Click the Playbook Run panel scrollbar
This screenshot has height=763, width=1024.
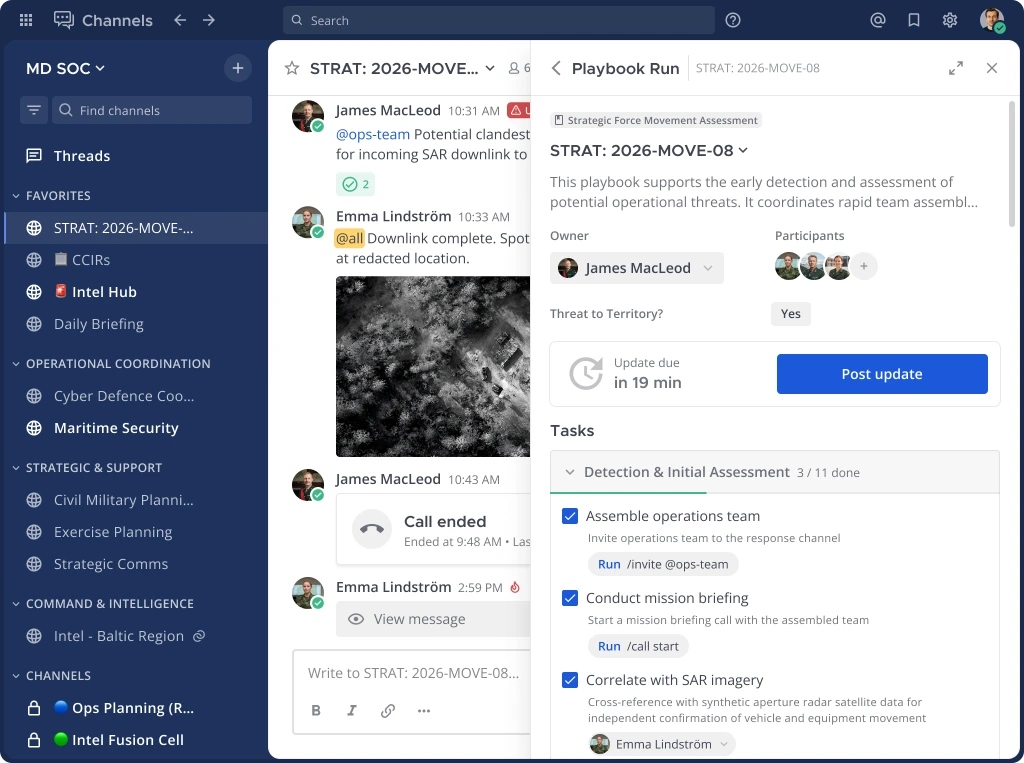click(x=1012, y=163)
